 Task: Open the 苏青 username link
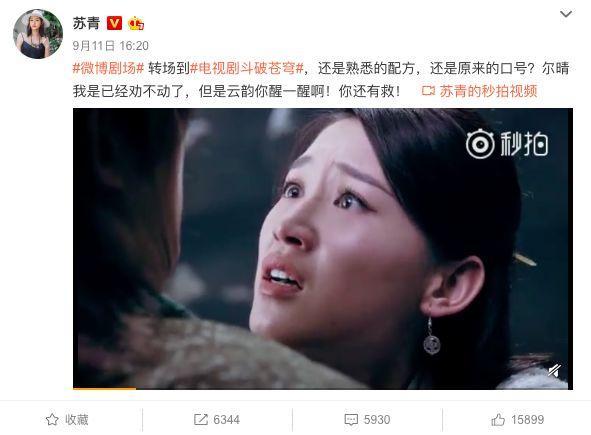(x=86, y=23)
